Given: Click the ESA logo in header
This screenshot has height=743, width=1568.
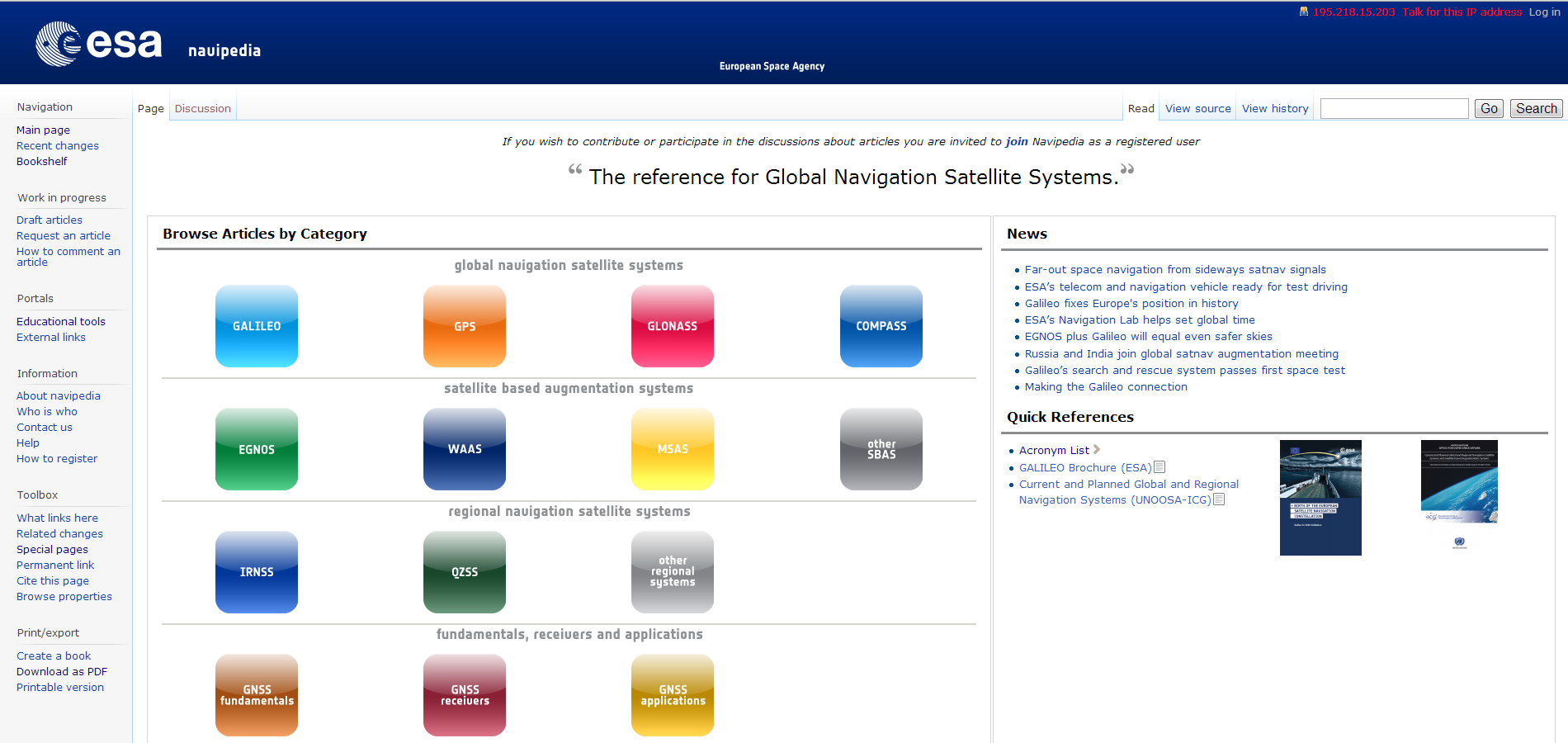Looking at the screenshot, I should click(x=99, y=44).
